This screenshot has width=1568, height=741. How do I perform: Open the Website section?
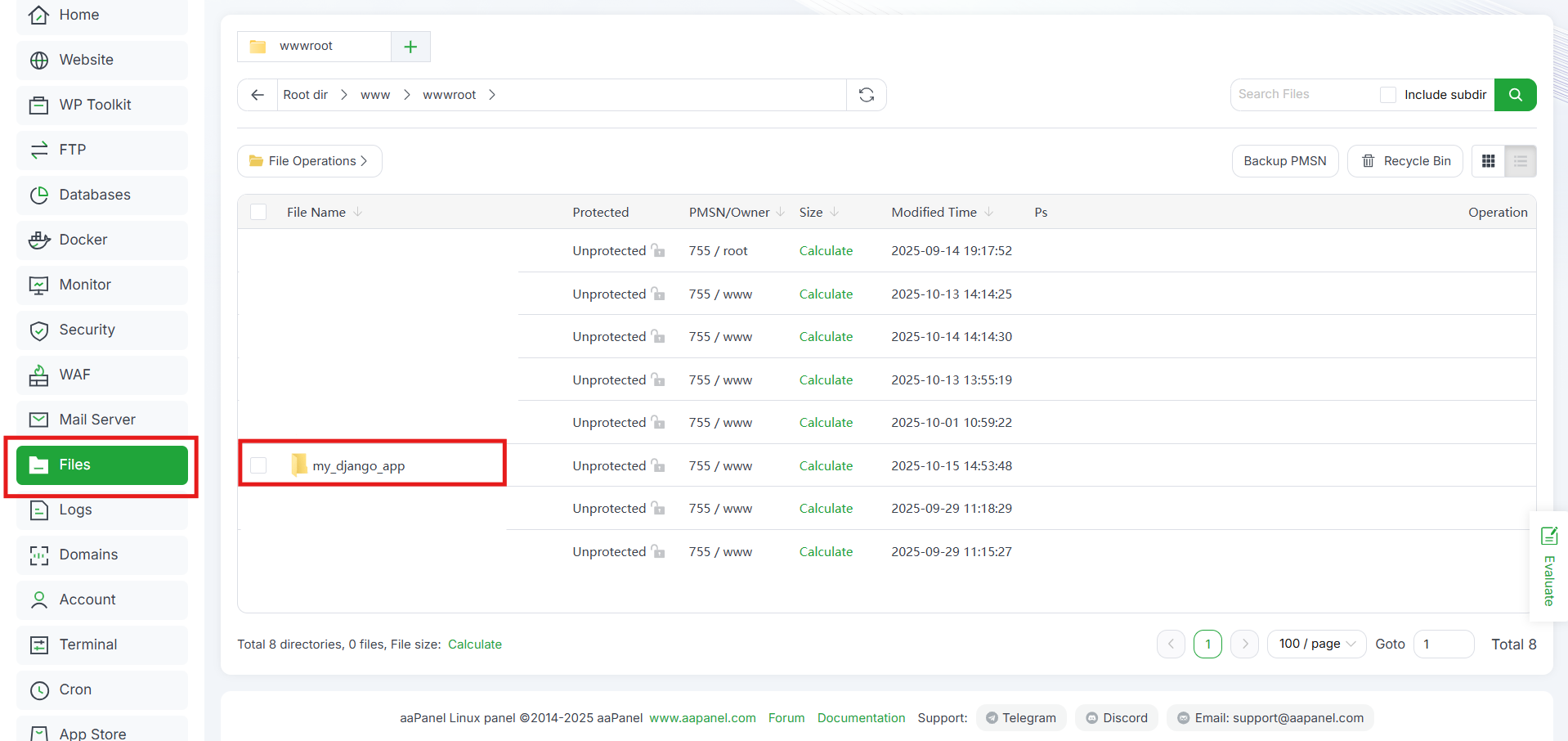pos(102,60)
